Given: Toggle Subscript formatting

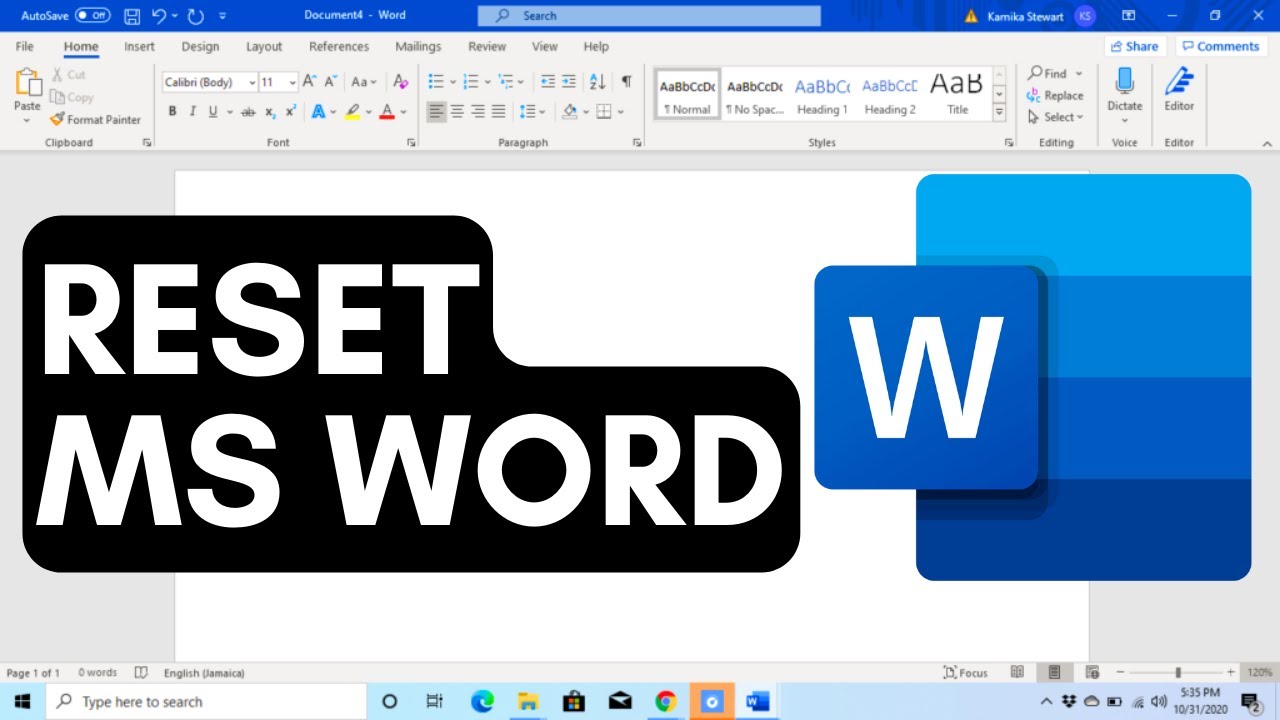Looking at the screenshot, I should 270,111.
